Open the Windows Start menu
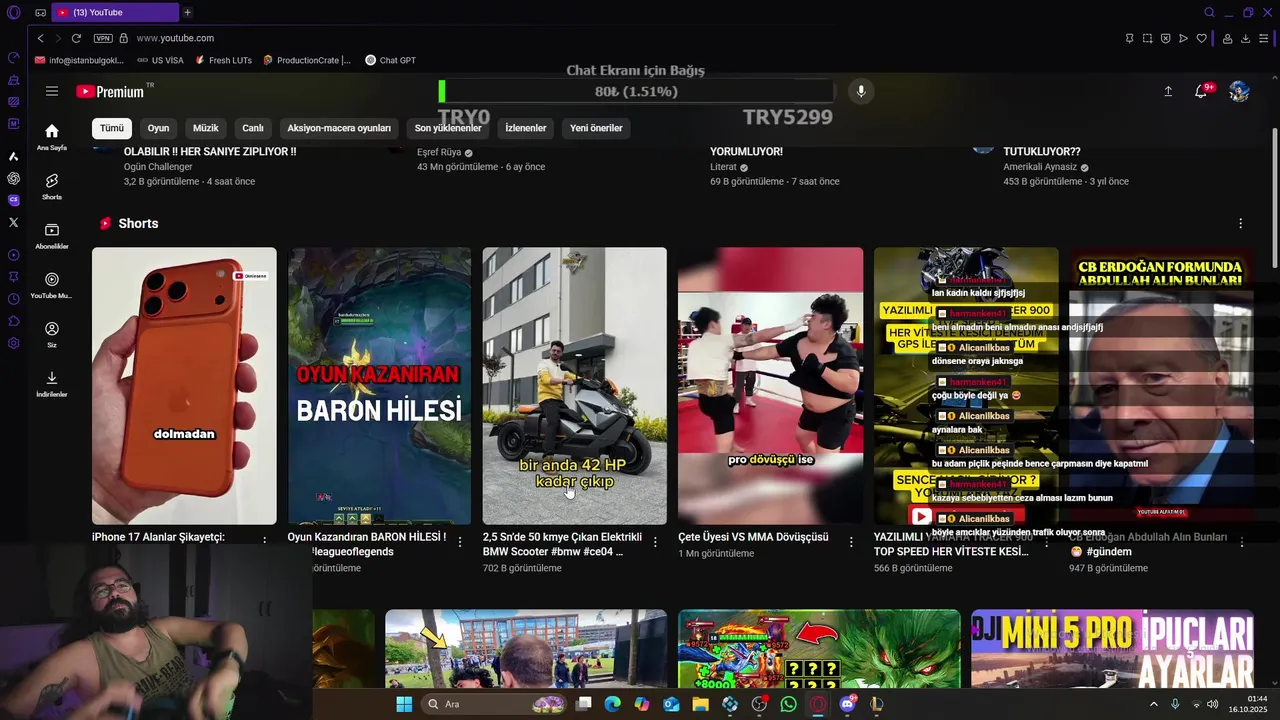1280x720 pixels. click(404, 704)
